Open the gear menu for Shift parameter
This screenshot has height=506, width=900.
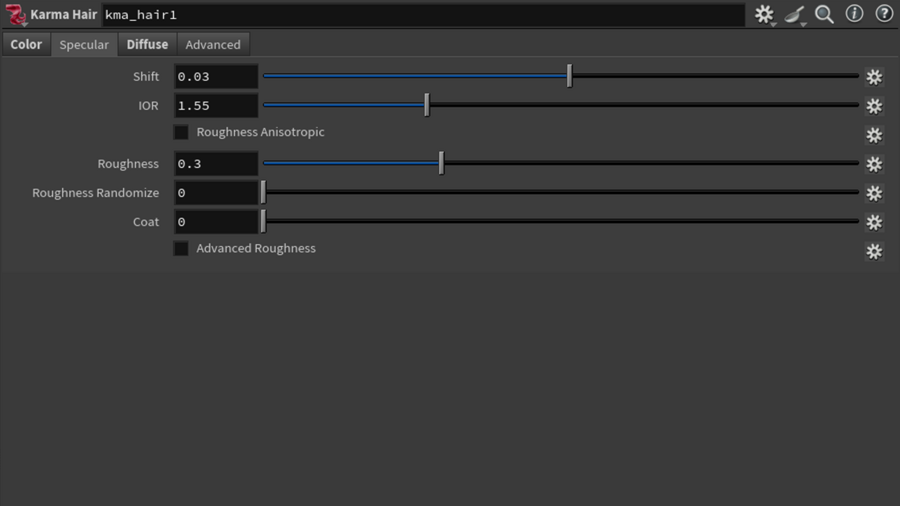click(874, 77)
